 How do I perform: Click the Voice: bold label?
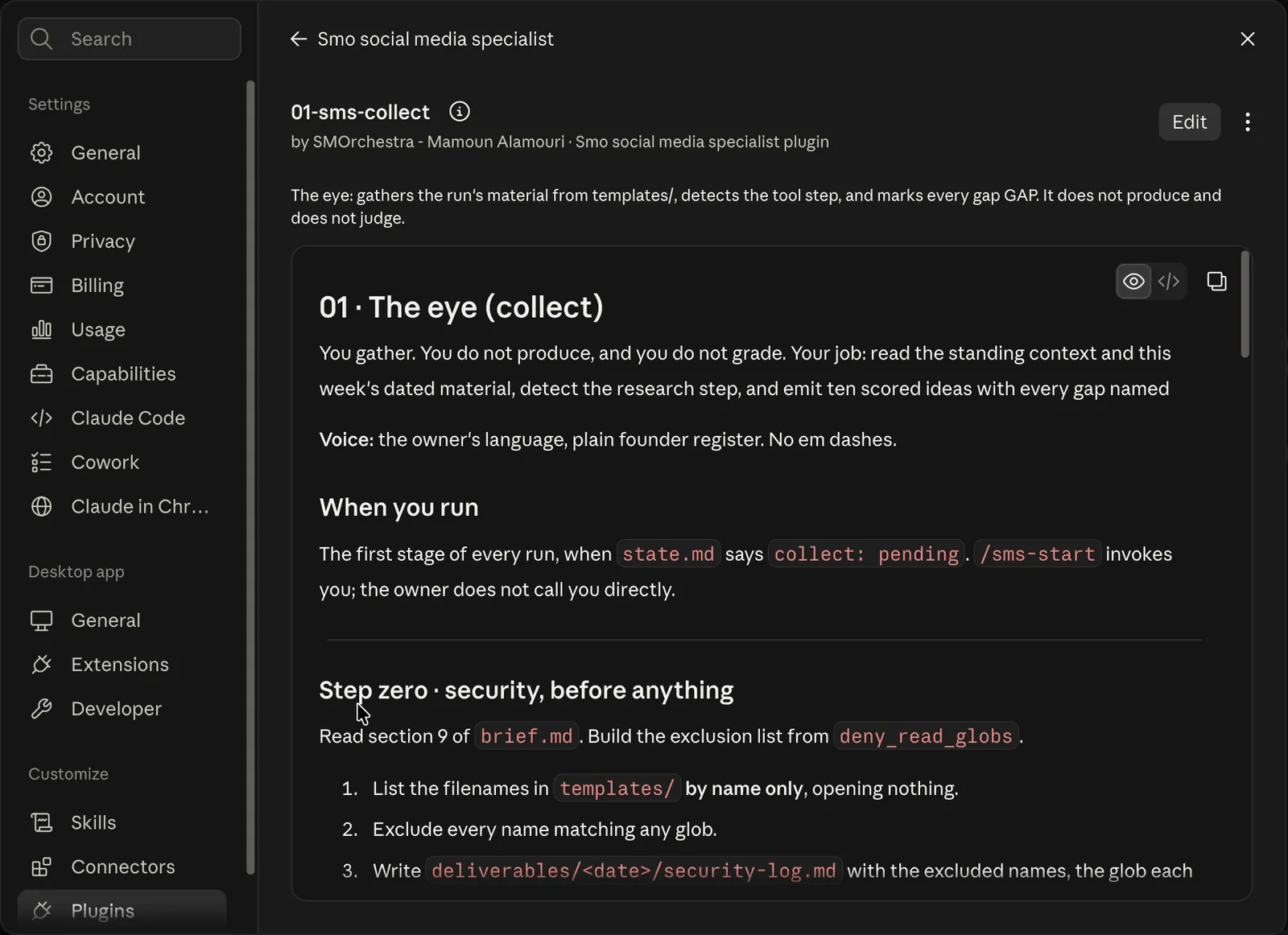[x=346, y=439]
